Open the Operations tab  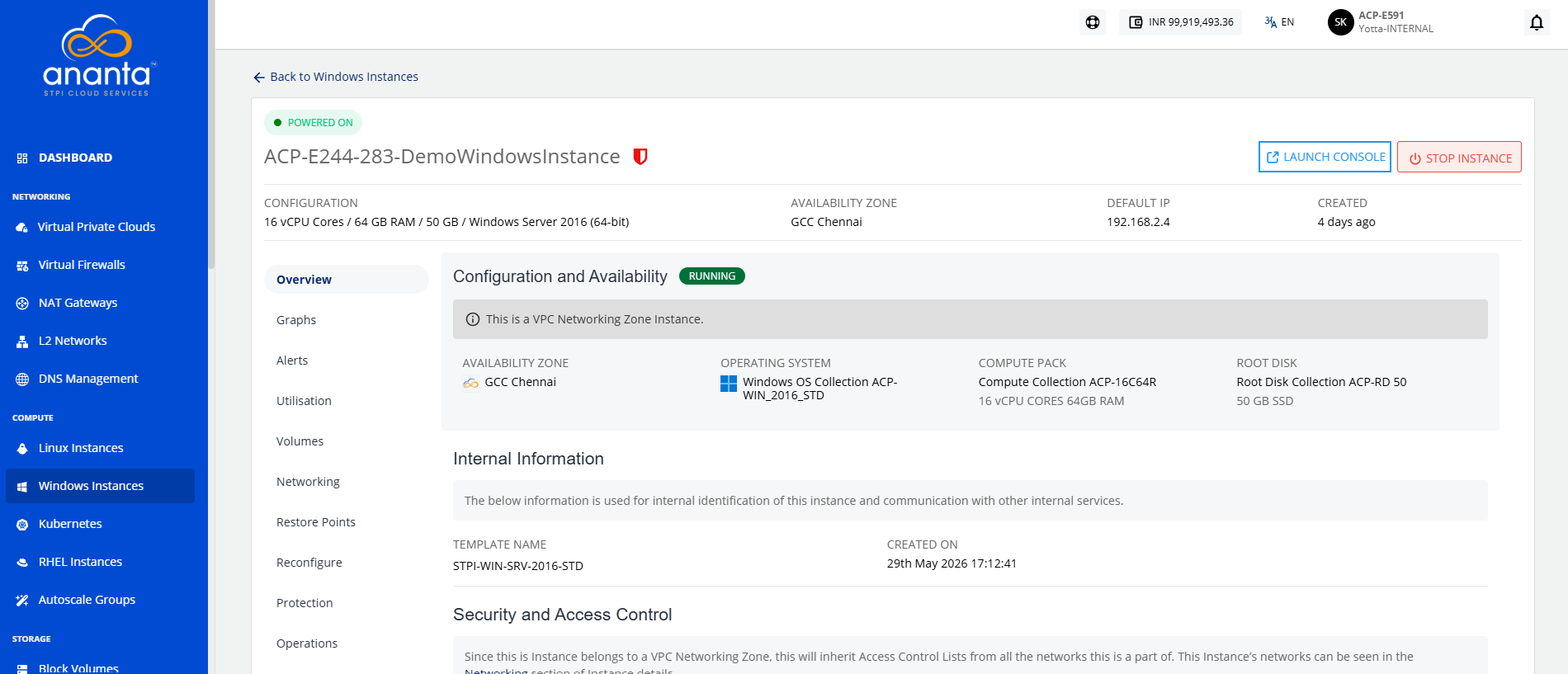[x=307, y=643]
